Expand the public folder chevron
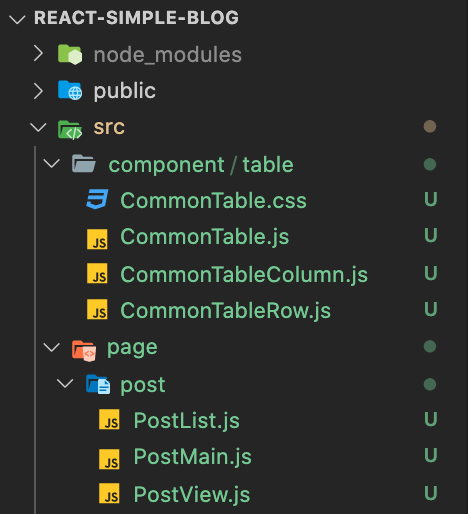The image size is (468, 514). (39, 91)
